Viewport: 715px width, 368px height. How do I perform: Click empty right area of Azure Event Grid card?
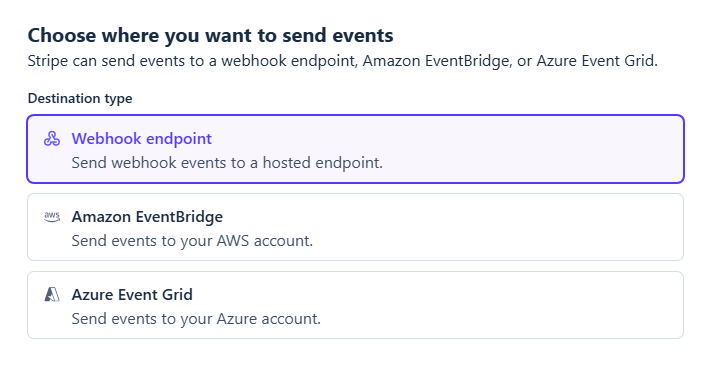547,305
